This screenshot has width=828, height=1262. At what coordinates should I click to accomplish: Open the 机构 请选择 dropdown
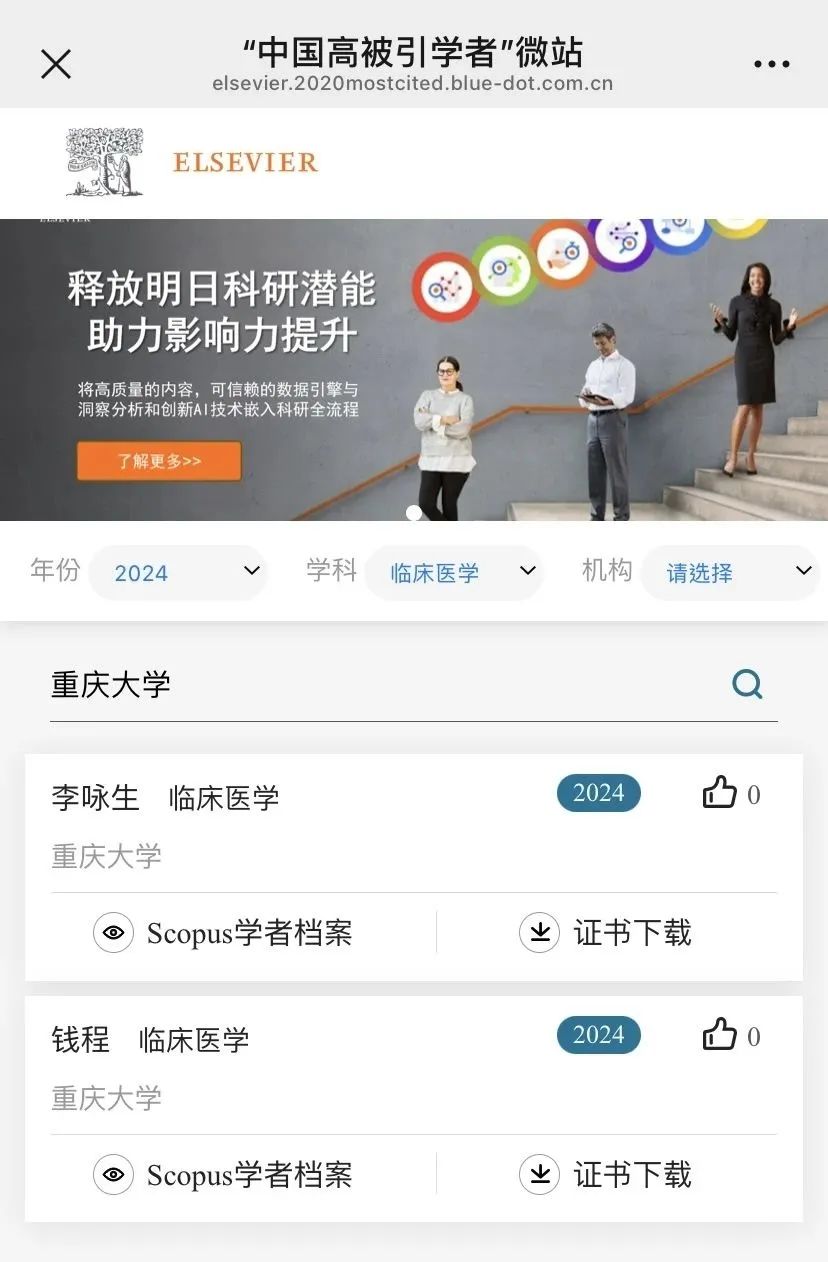pyautogui.click(x=730, y=572)
